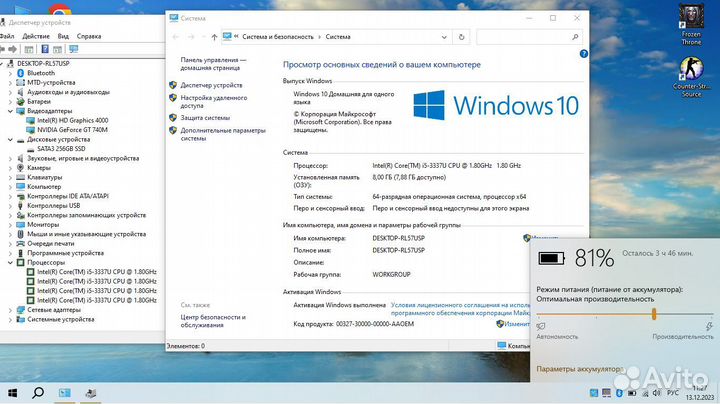The height and width of the screenshot is (404, 720).
Task: Click the Device Manager taskbar button
Action: pos(90,393)
